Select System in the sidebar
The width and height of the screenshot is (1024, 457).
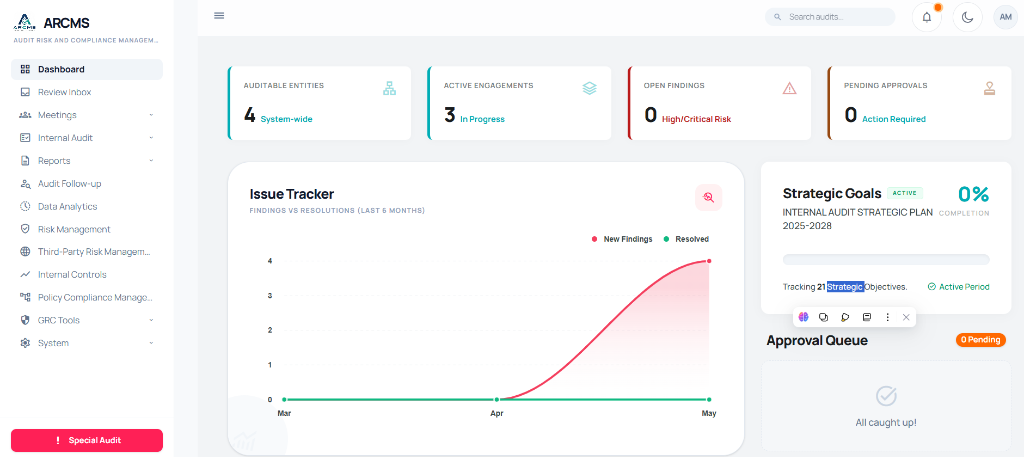pos(87,343)
